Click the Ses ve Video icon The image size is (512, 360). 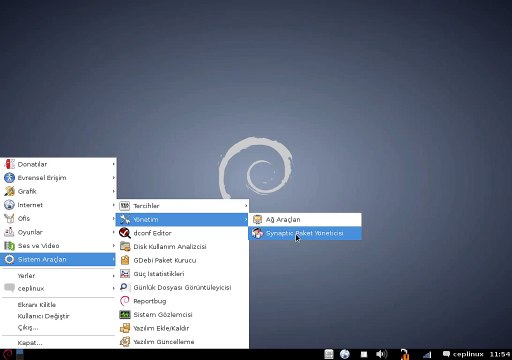(9, 246)
